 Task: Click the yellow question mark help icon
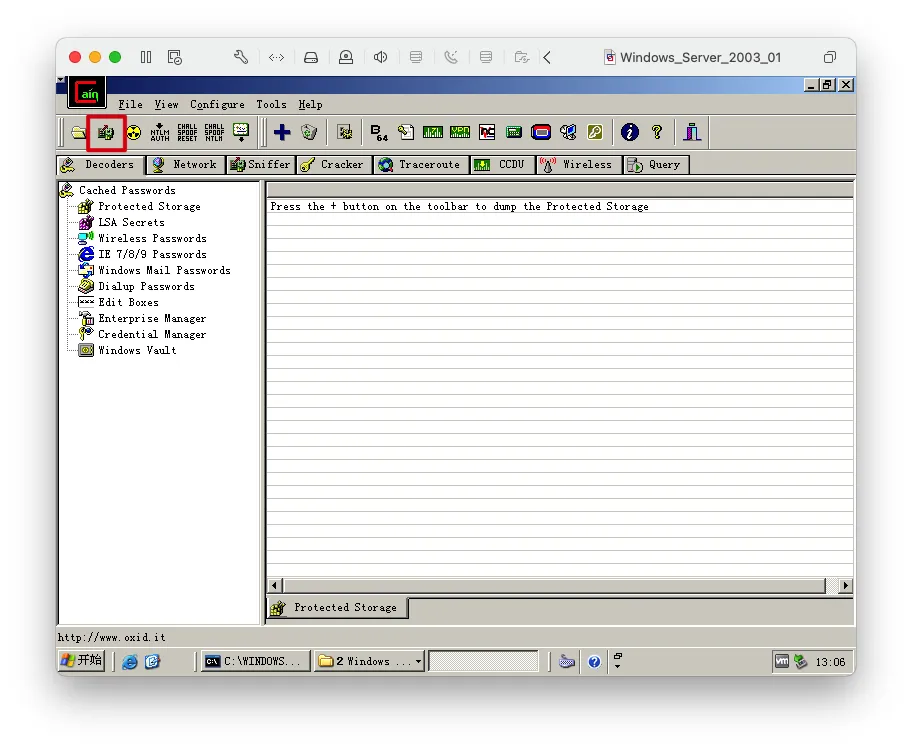coord(657,133)
